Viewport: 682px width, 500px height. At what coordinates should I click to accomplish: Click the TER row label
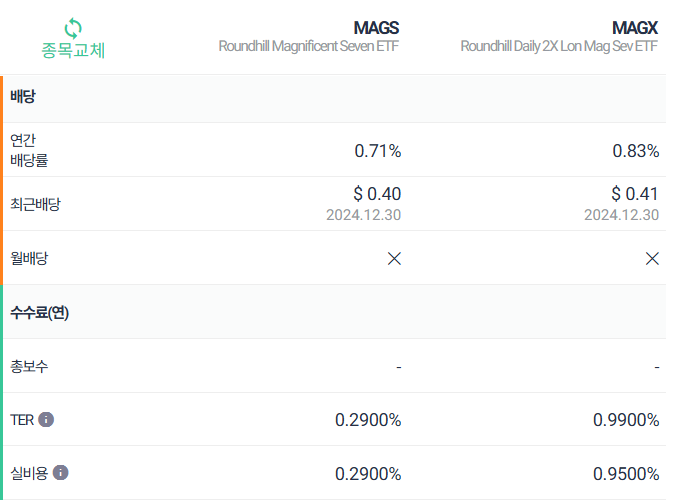[x=22, y=420]
